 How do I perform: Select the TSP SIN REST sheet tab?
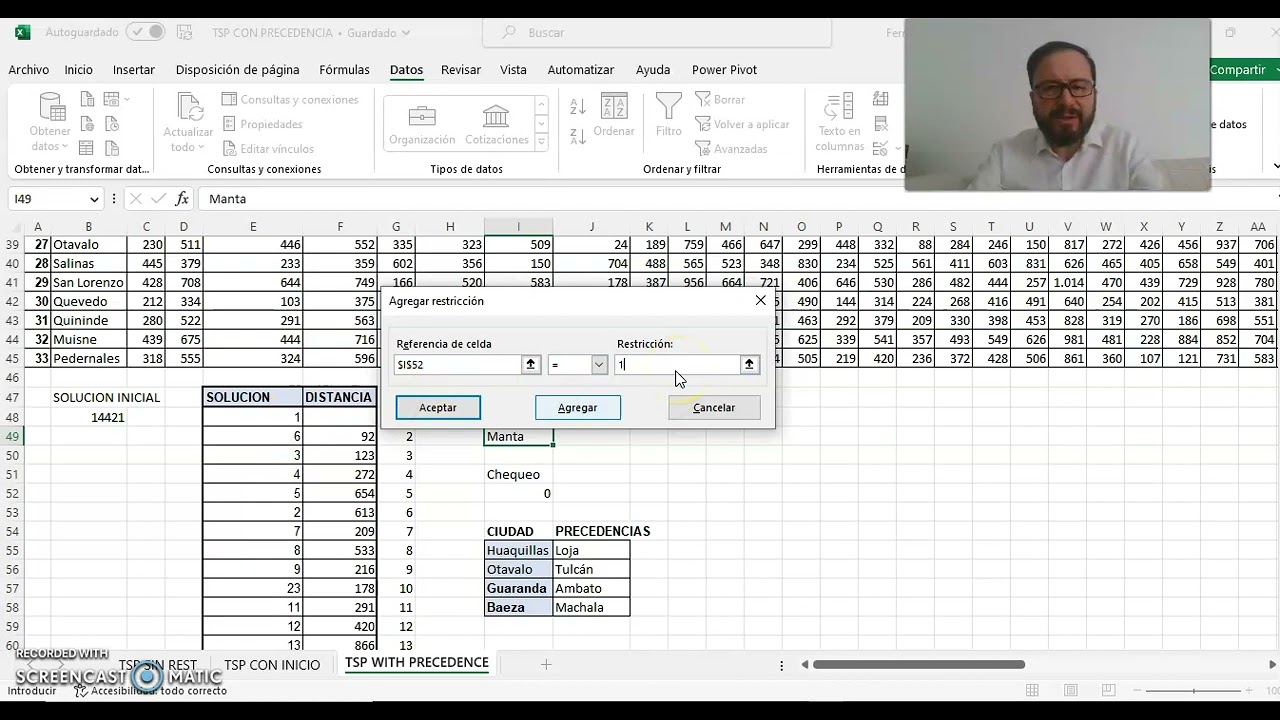158,665
